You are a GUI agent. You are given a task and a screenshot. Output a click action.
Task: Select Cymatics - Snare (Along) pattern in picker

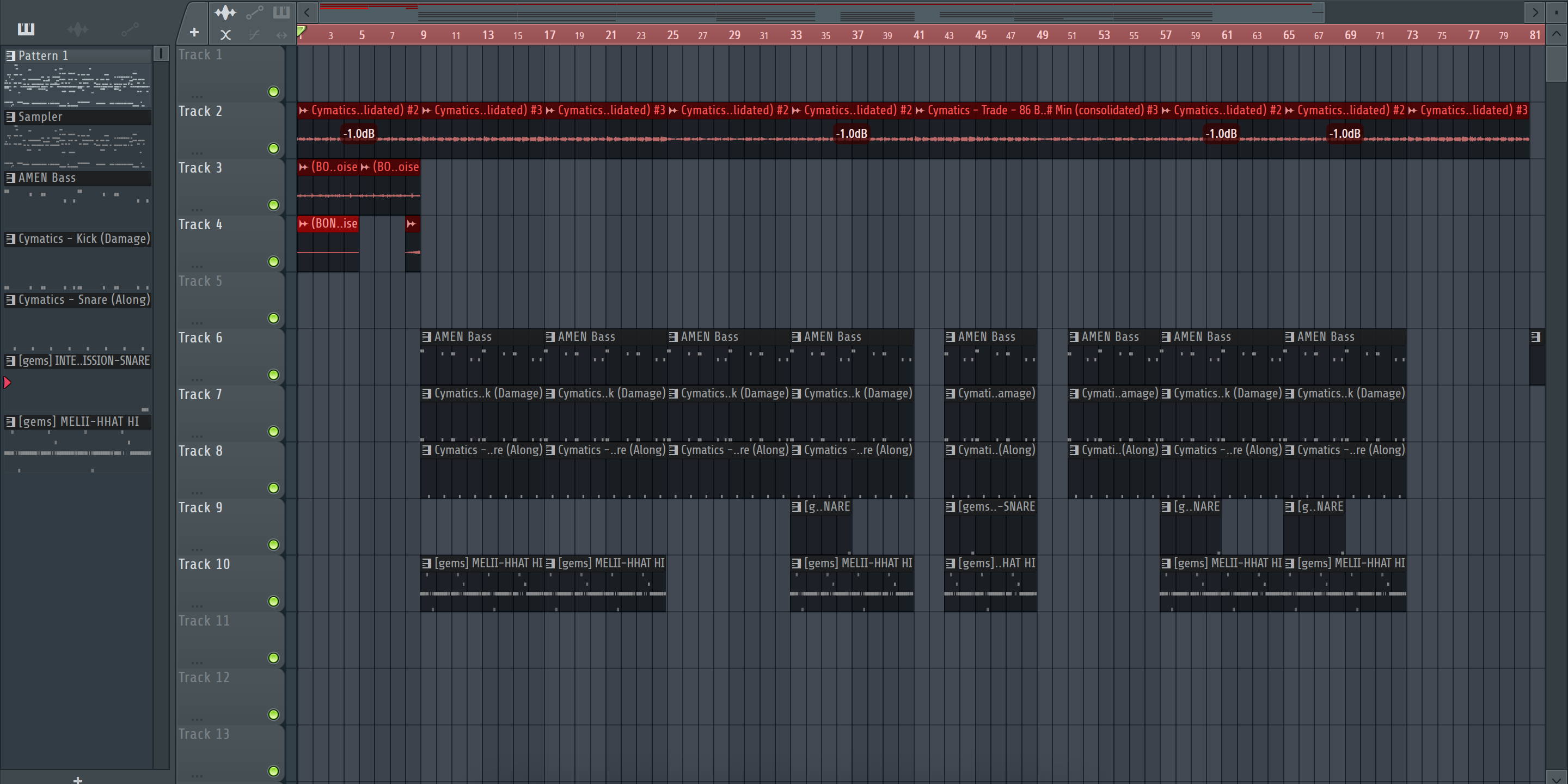[78, 299]
